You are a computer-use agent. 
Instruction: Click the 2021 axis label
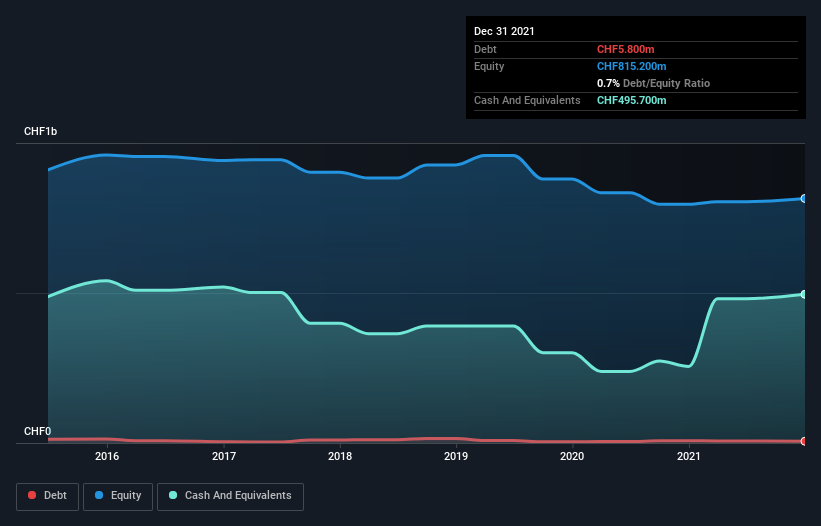click(x=689, y=456)
